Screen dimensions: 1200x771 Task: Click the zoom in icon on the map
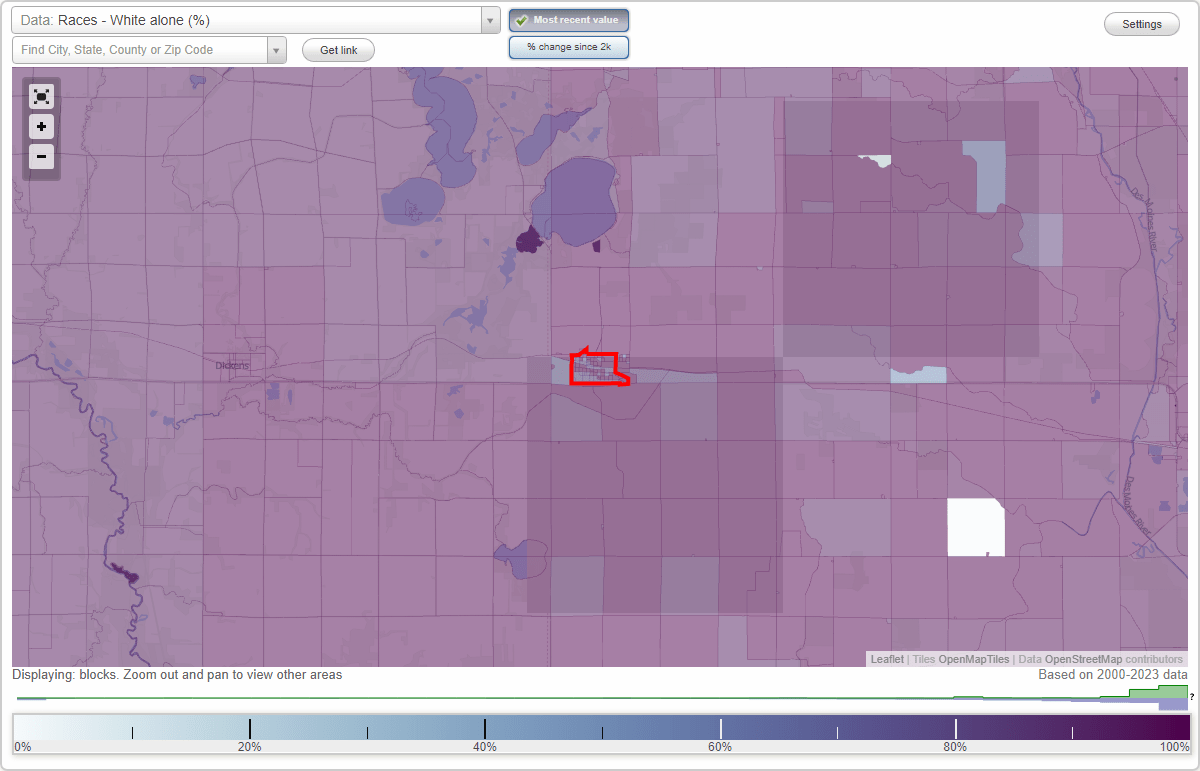pyautogui.click(x=41, y=126)
